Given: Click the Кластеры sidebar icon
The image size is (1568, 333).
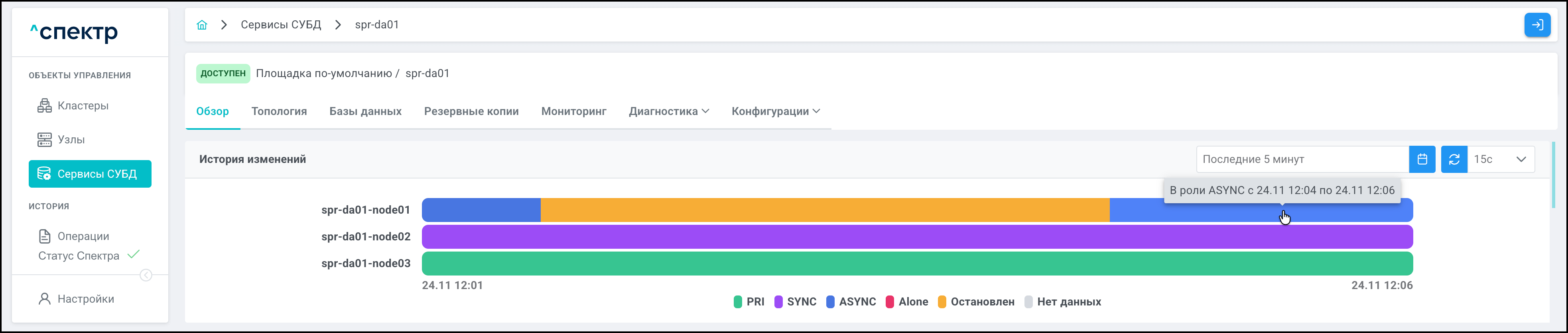Looking at the screenshot, I should (44, 105).
